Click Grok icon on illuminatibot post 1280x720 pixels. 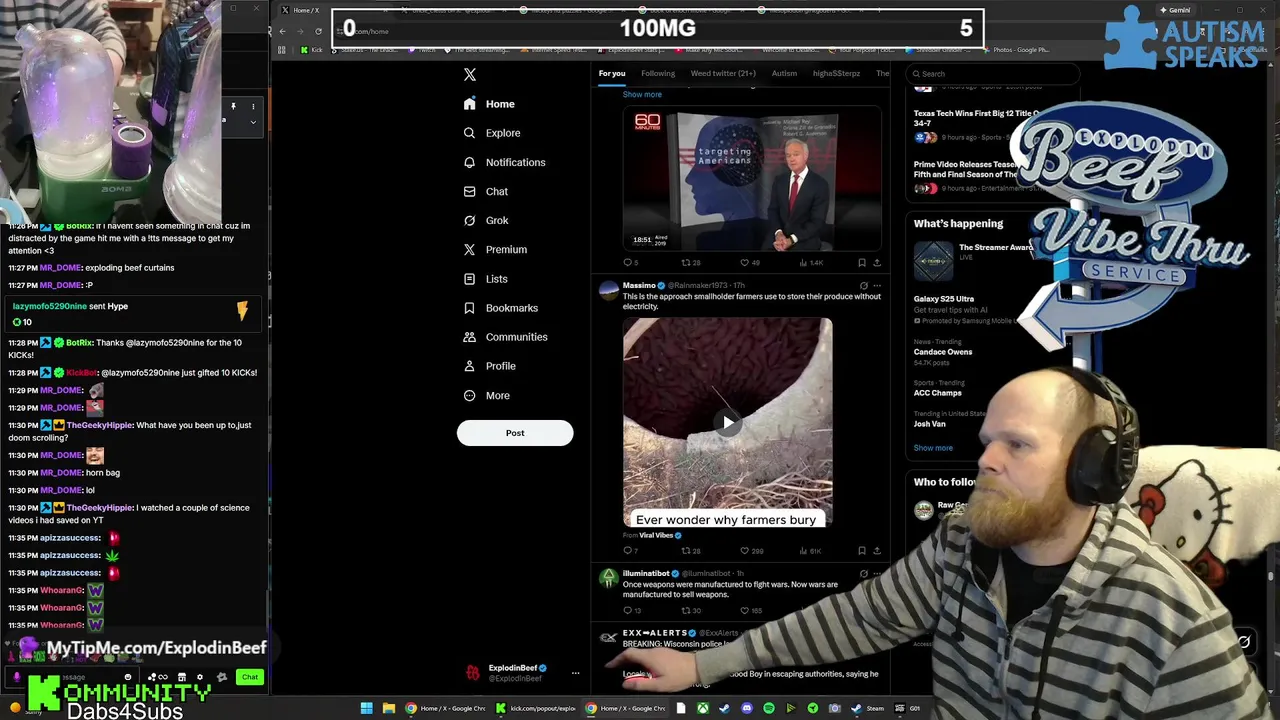pyautogui.click(x=864, y=574)
